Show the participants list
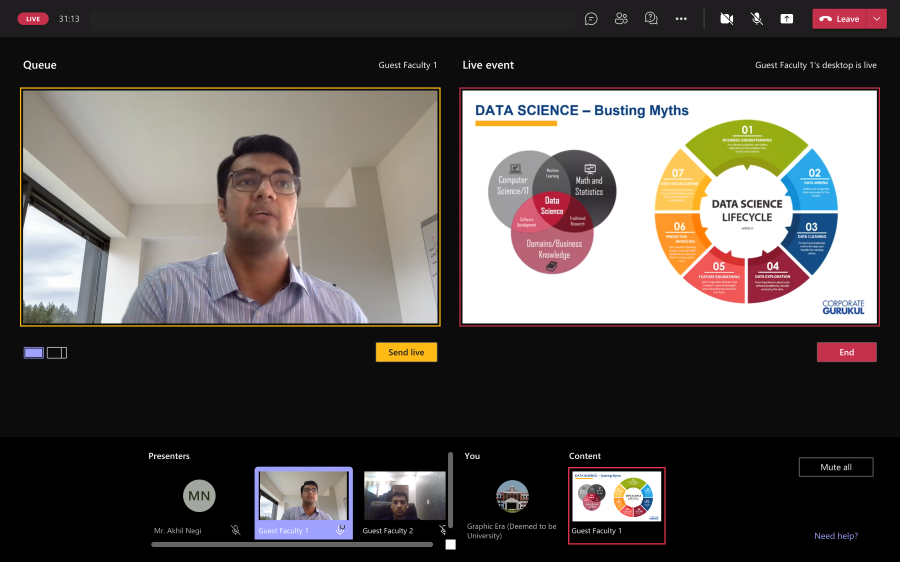Screen dimensions: 900x562 621,19
